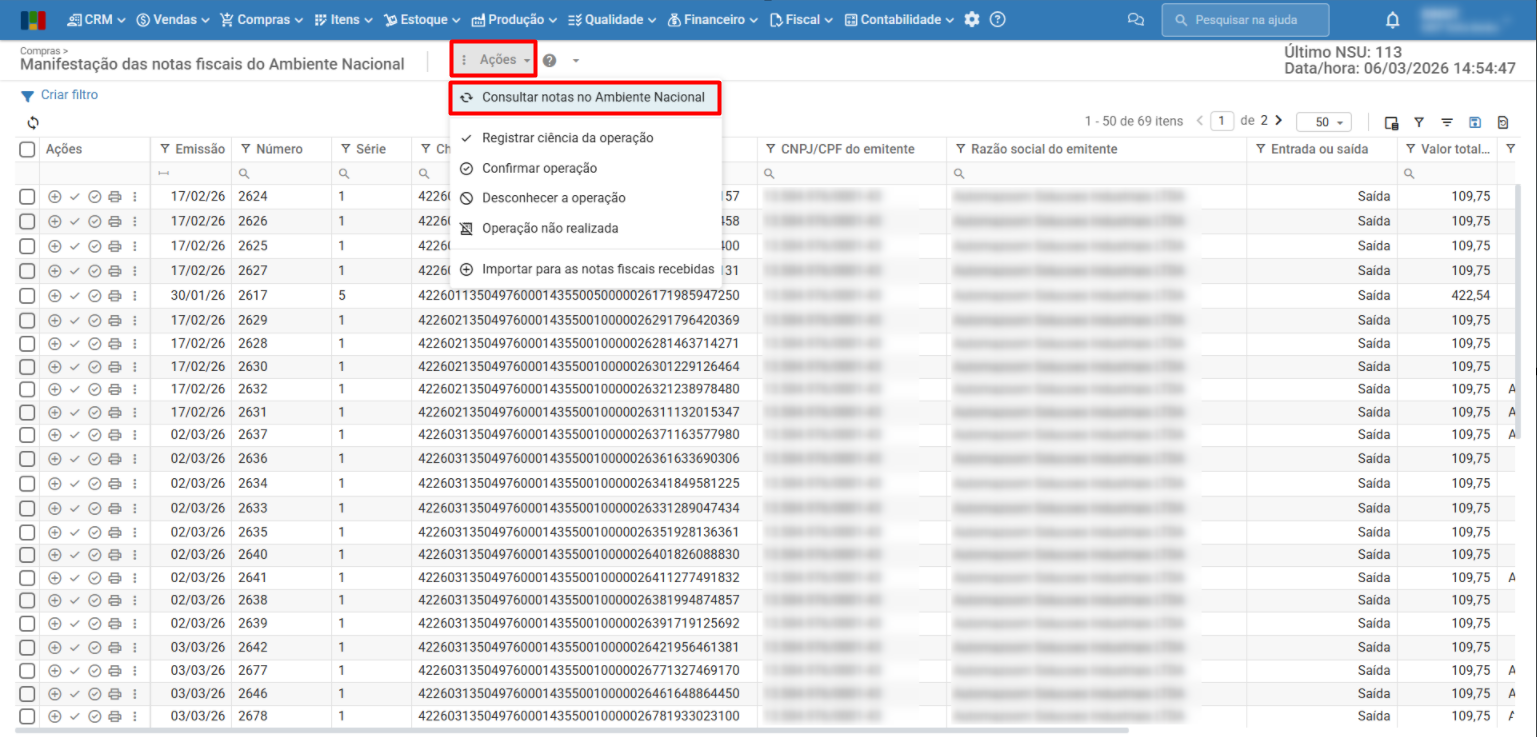Choose Importar para as notas fiscais recebidas

pyautogui.click(x=585, y=269)
